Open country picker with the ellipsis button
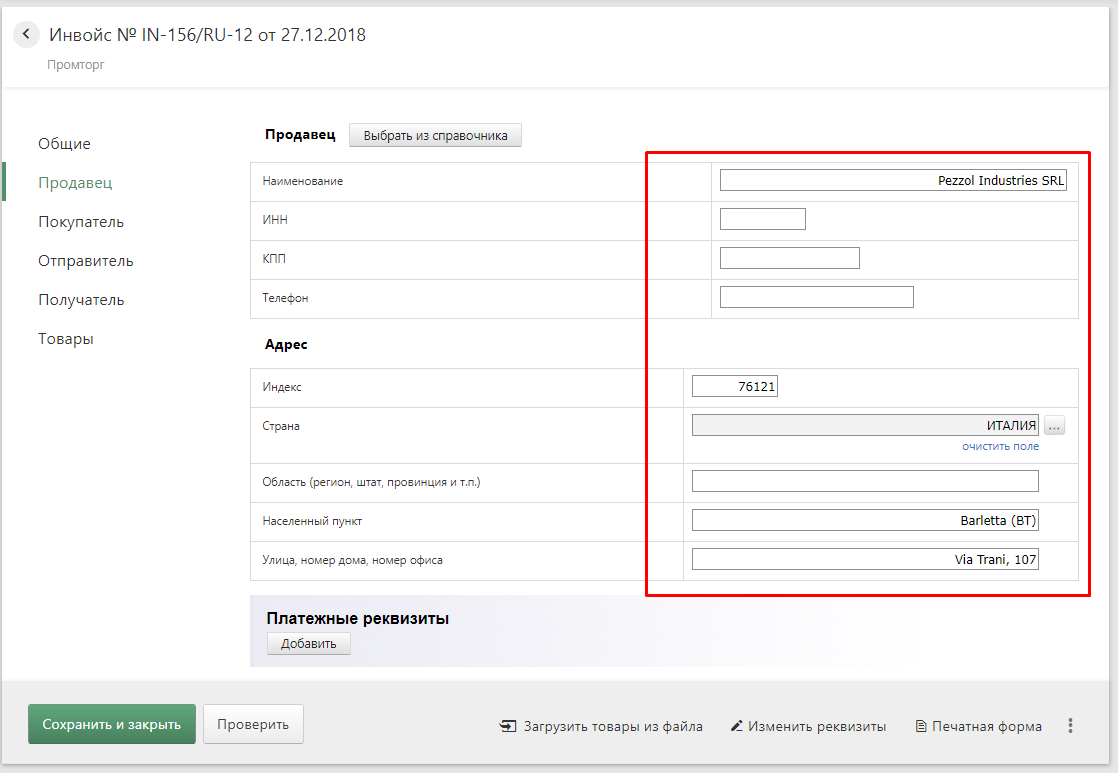The image size is (1118, 773). click(1055, 426)
